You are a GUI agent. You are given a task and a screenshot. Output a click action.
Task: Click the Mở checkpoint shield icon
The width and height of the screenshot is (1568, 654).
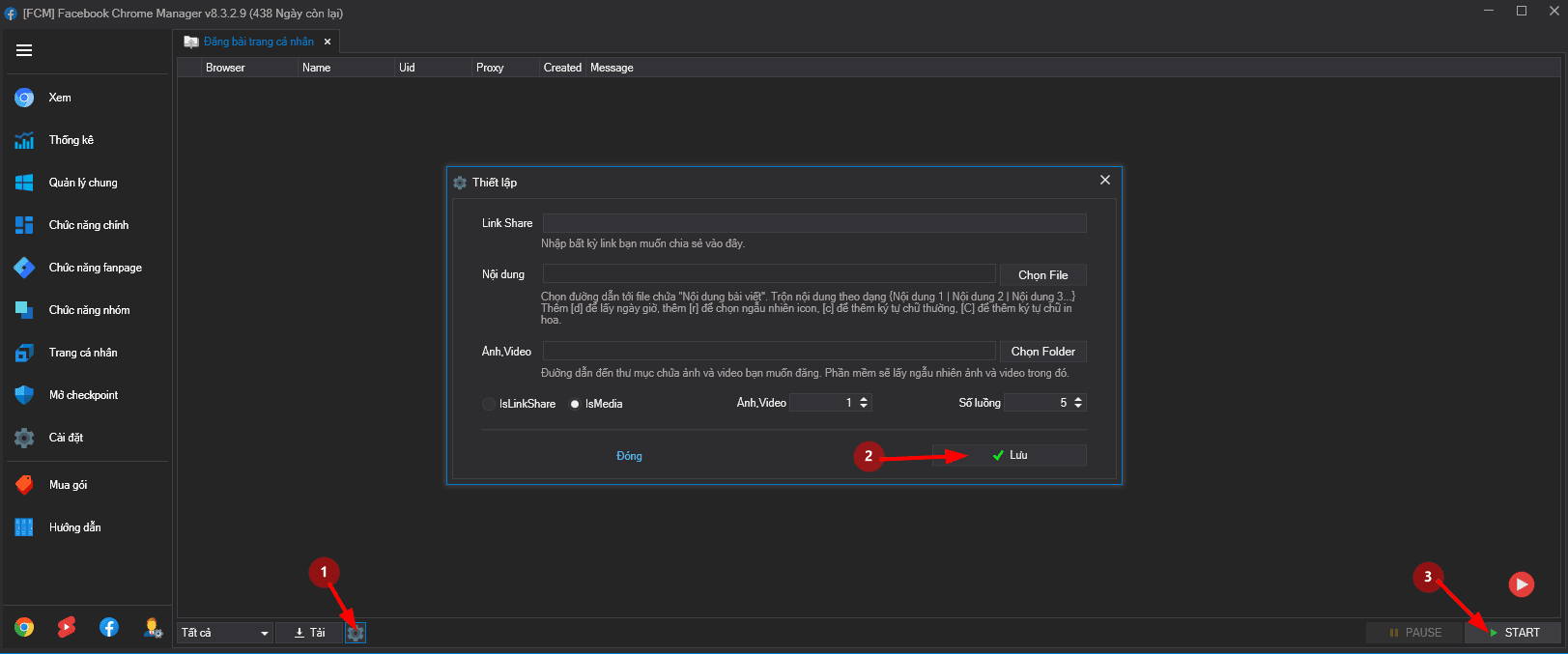tap(24, 395)
